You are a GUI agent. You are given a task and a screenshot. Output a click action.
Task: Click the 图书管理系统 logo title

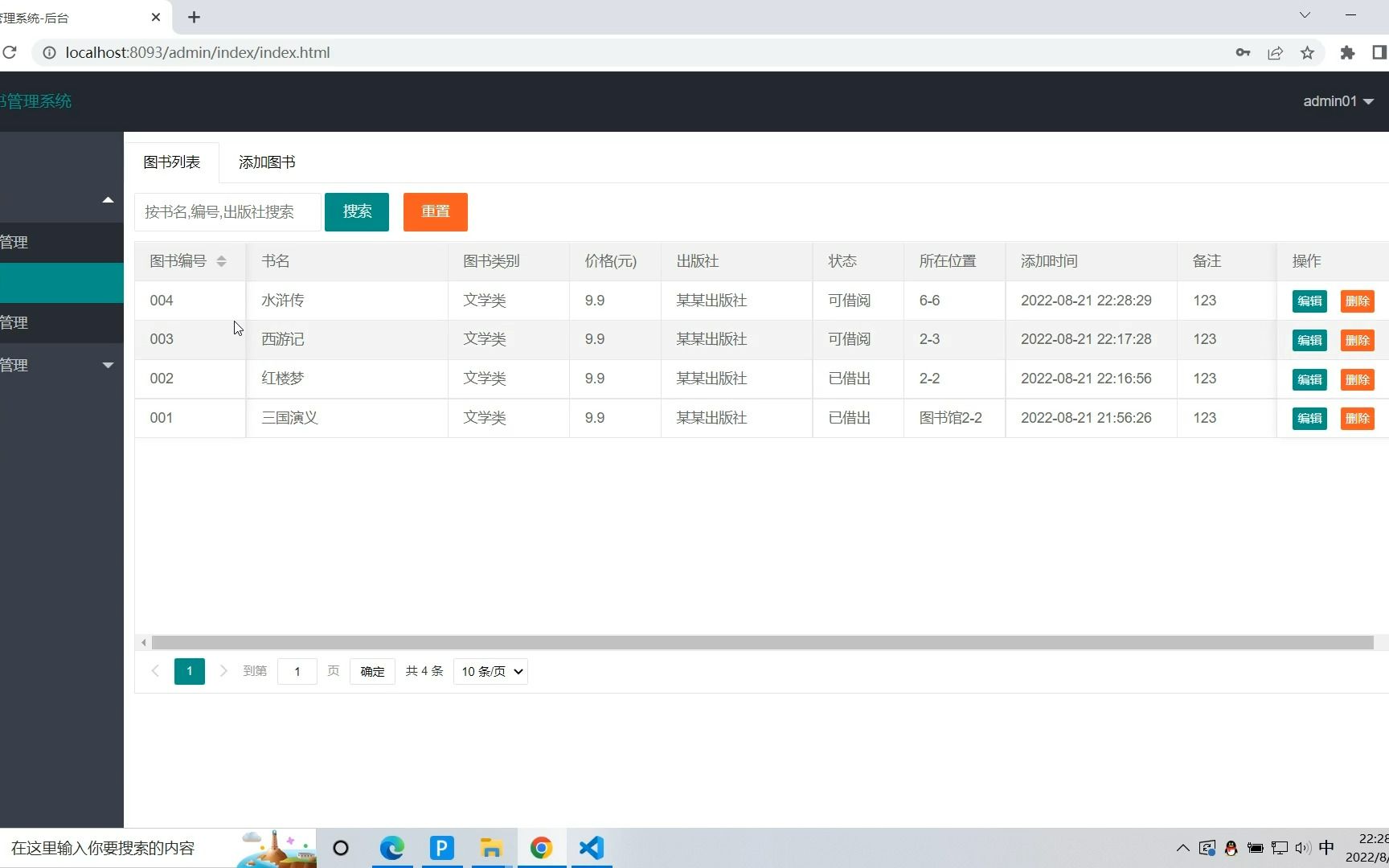click(35, 101)
